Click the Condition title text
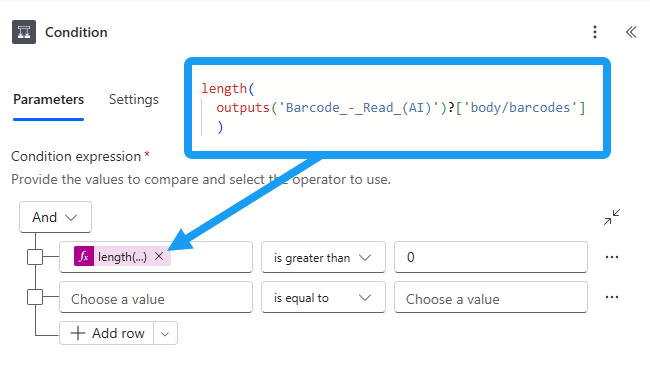 point(76,32)
